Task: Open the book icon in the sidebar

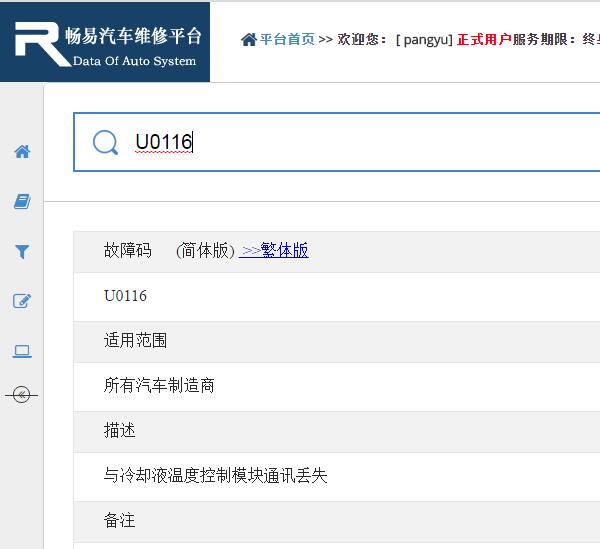Action: coord(22,201)
